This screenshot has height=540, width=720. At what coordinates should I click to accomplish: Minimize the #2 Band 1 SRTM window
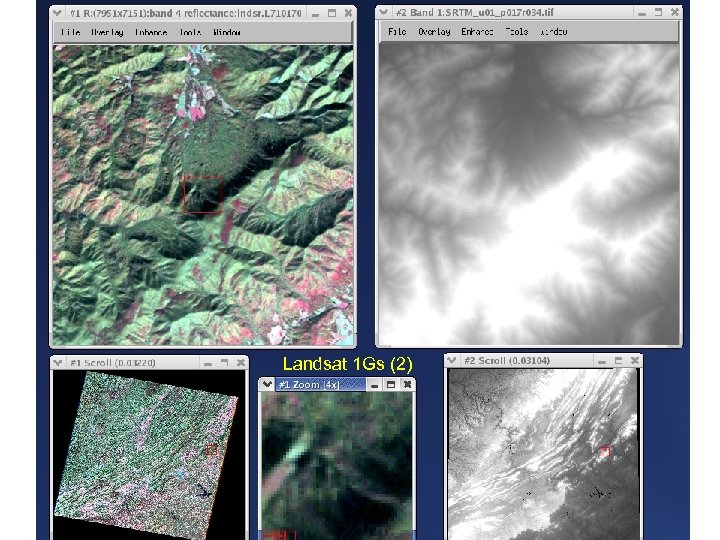point(642,13)
